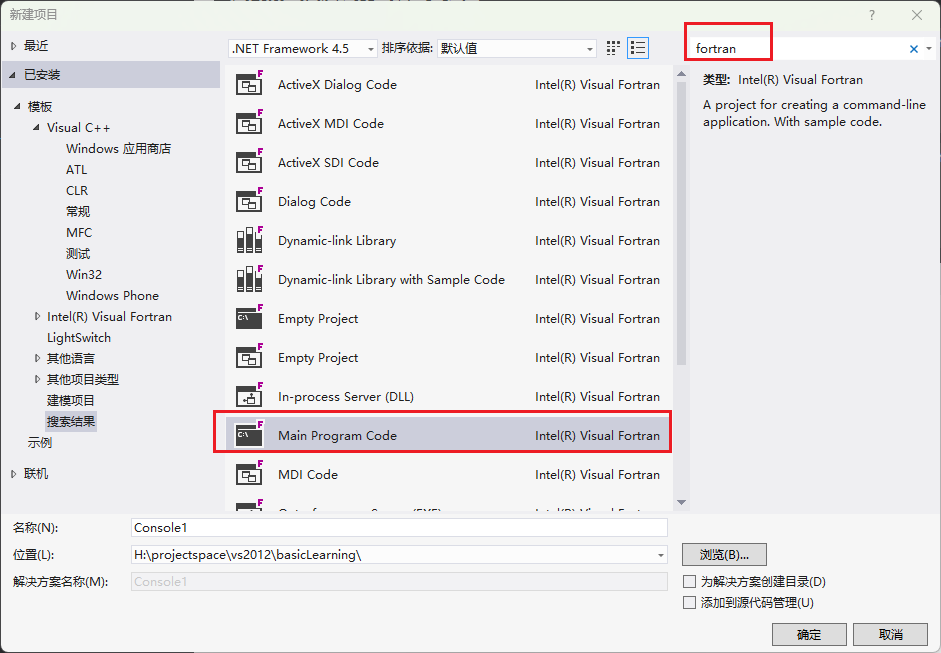Enable create directory for solution checkbox
The height and width of the screenshot is (653, 941).
pyautogui.click(x=689, y=582)
